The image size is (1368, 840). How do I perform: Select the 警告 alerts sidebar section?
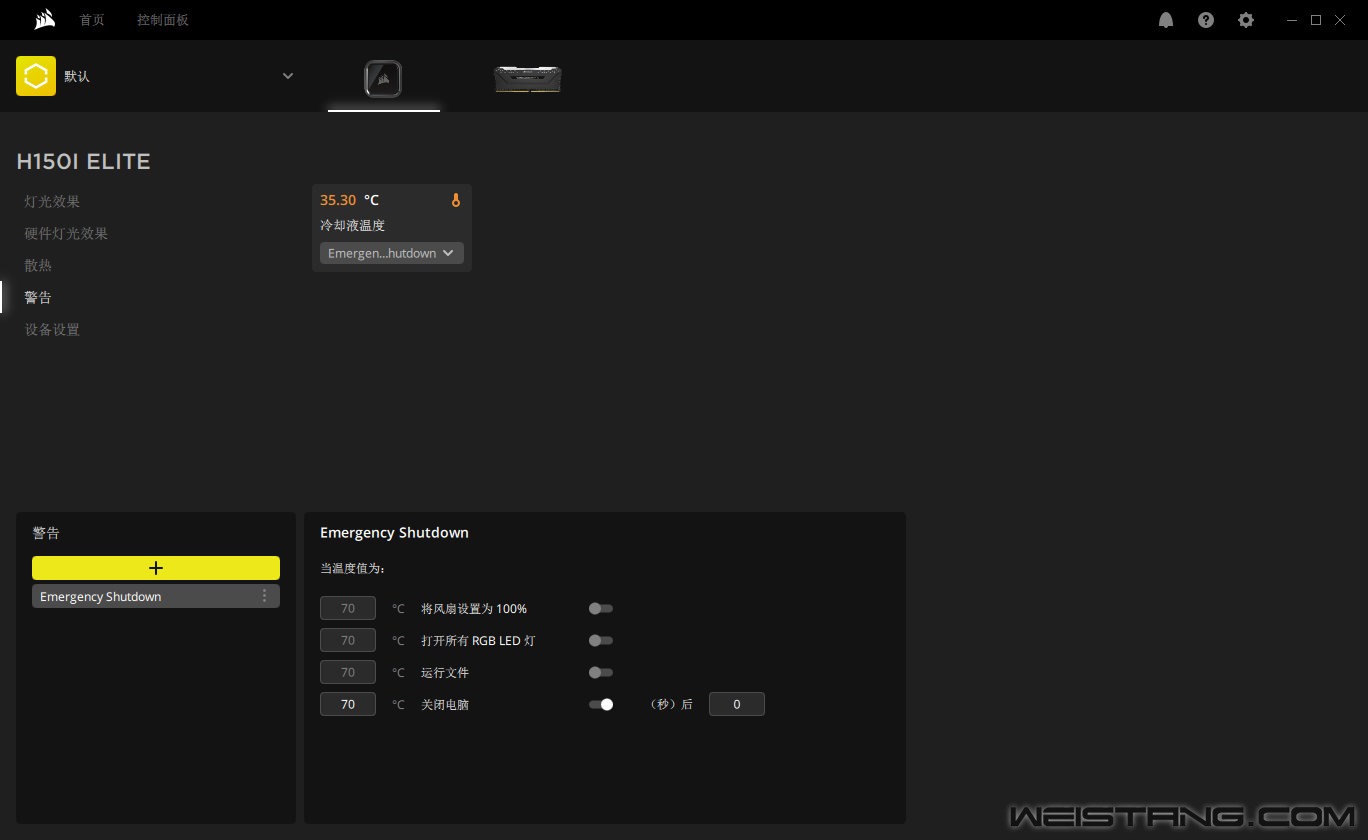pyautogui.click(x=38, y=297)
